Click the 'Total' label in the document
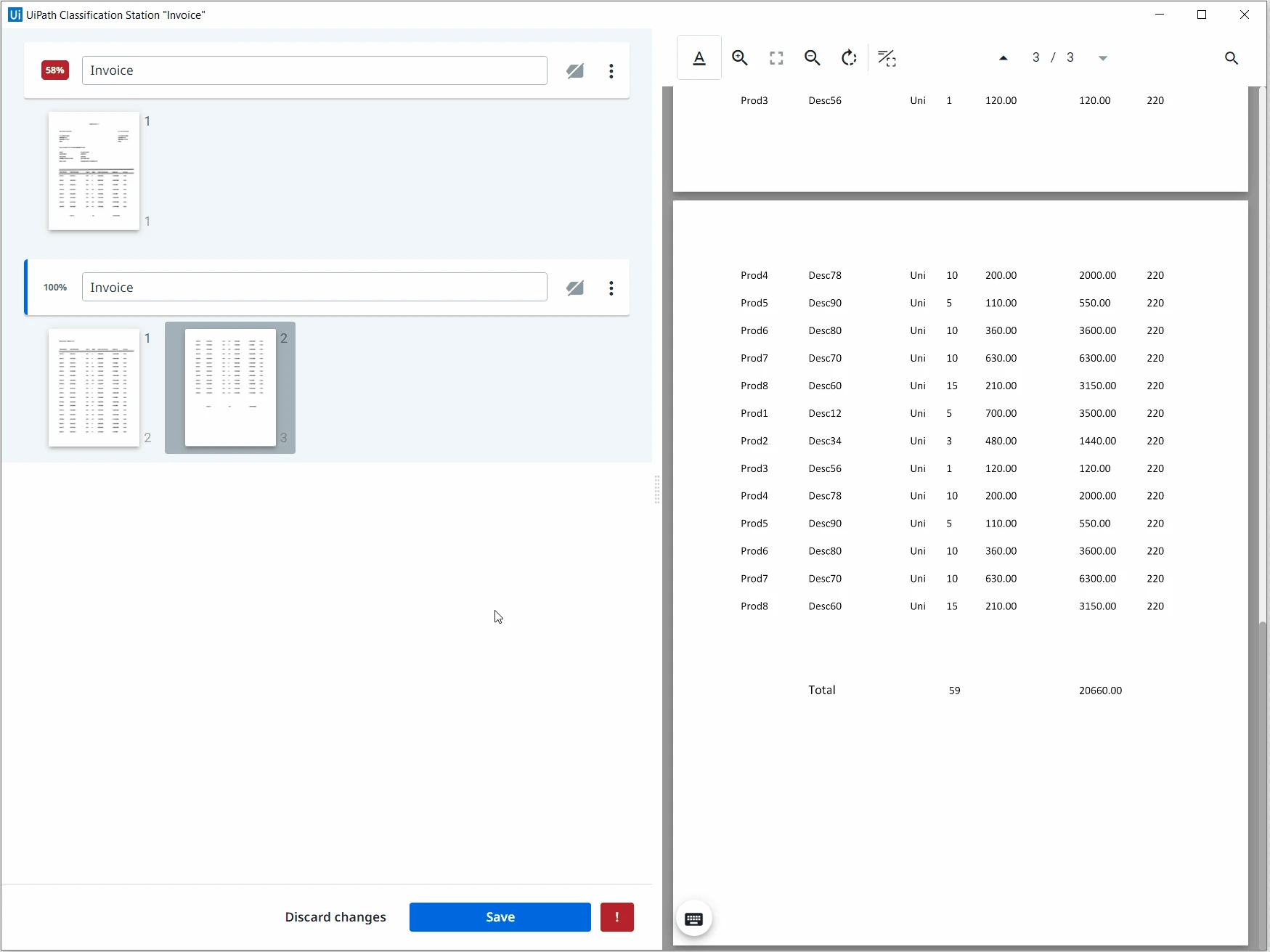 (x=822, y=690)
